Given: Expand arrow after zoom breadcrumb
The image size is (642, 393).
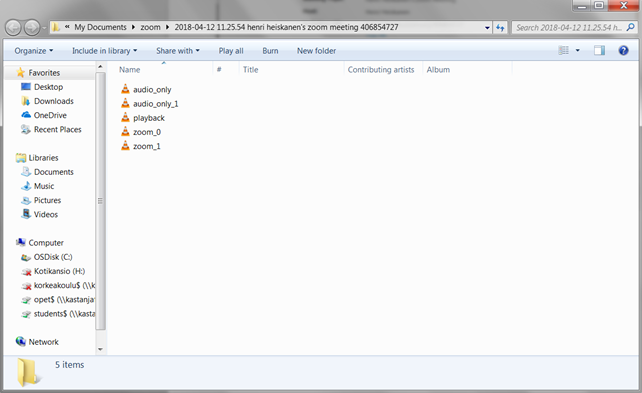Looking at the screenshot, I should [167, 27].
